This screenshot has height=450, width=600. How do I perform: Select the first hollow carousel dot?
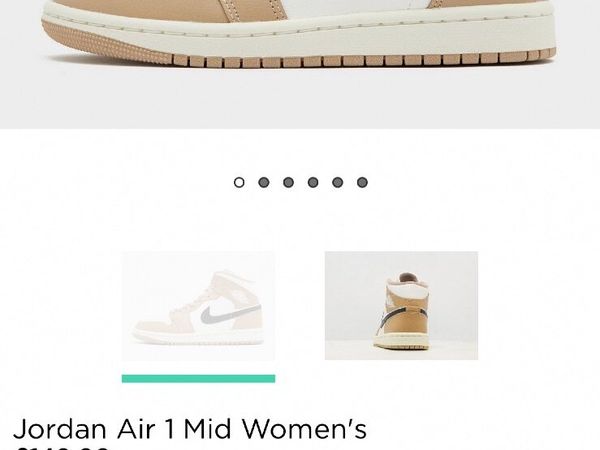(x=239, y=183)
